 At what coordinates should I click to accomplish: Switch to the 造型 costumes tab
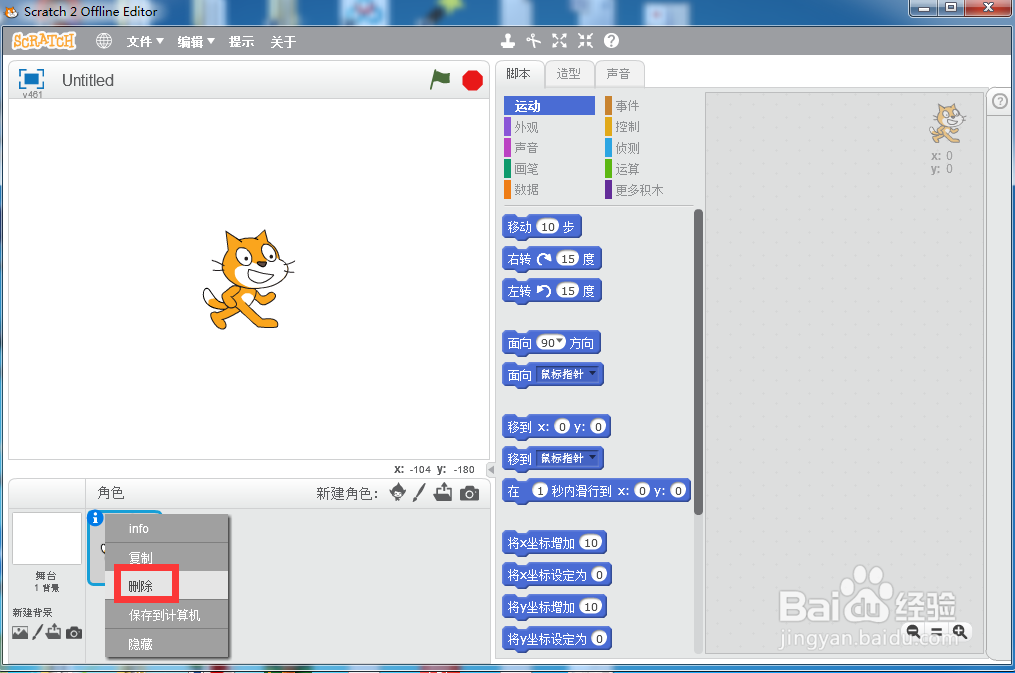(569, 74)
